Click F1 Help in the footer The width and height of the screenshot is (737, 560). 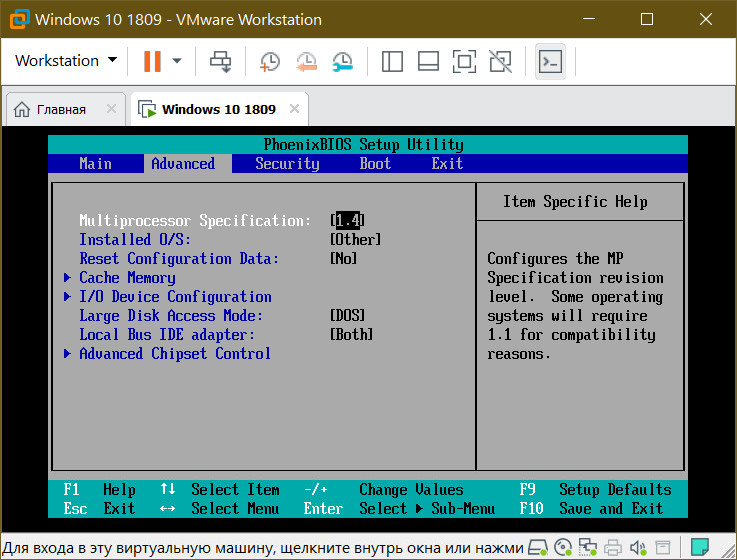(x=99, y=489)
